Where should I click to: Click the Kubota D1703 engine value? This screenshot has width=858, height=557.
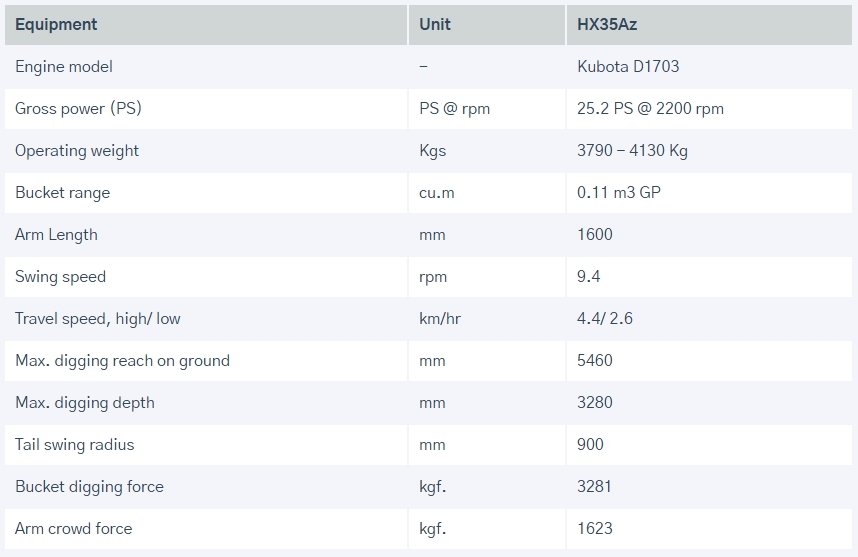coord(628,67)
